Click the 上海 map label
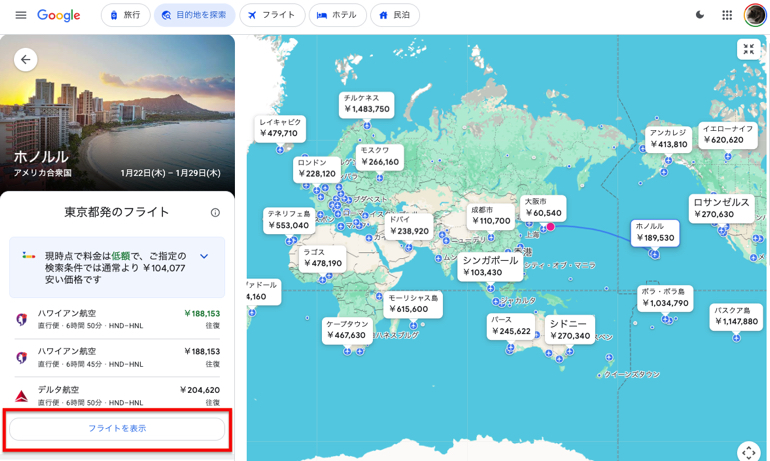Image resolution: width=770 pixels, height=461 pixels. pyautogui.click(x=532, y=235)
